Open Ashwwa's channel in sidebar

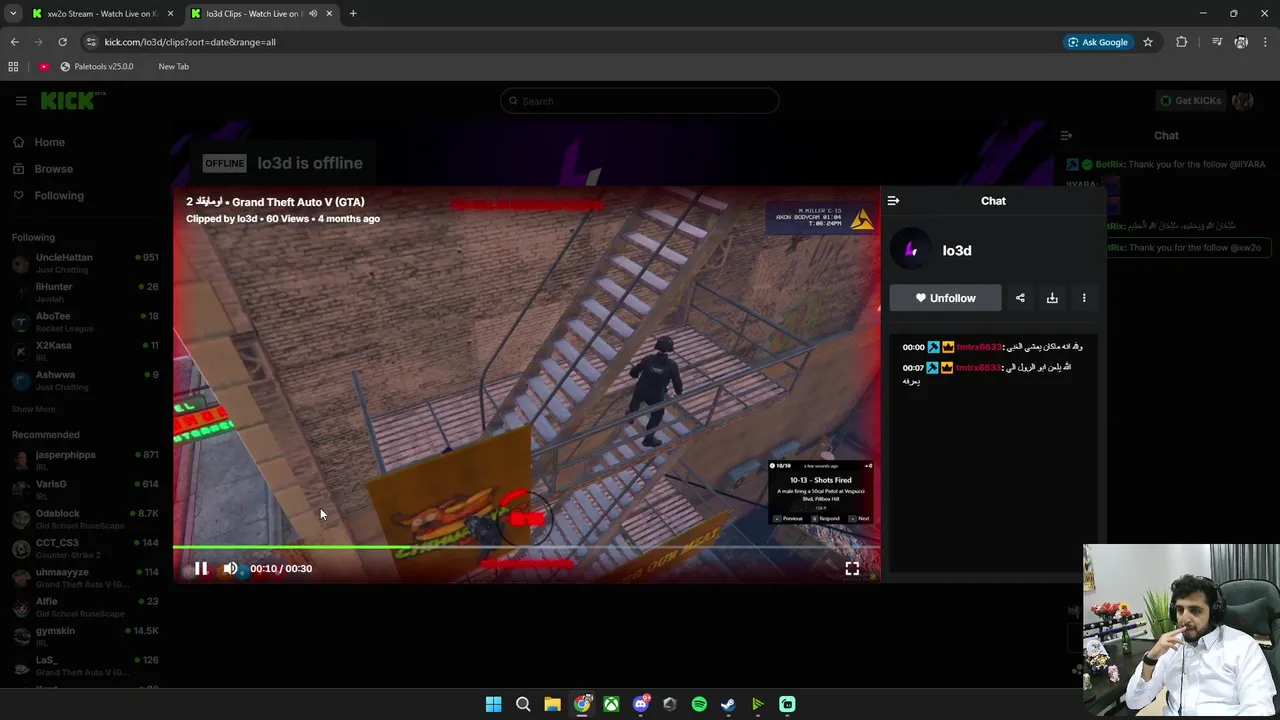[x=85, y=380]
